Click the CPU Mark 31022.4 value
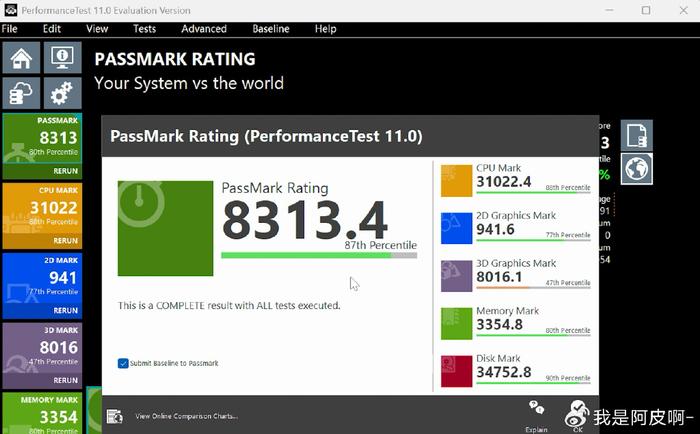Viewport: 700px width, 434px height. 504,182
